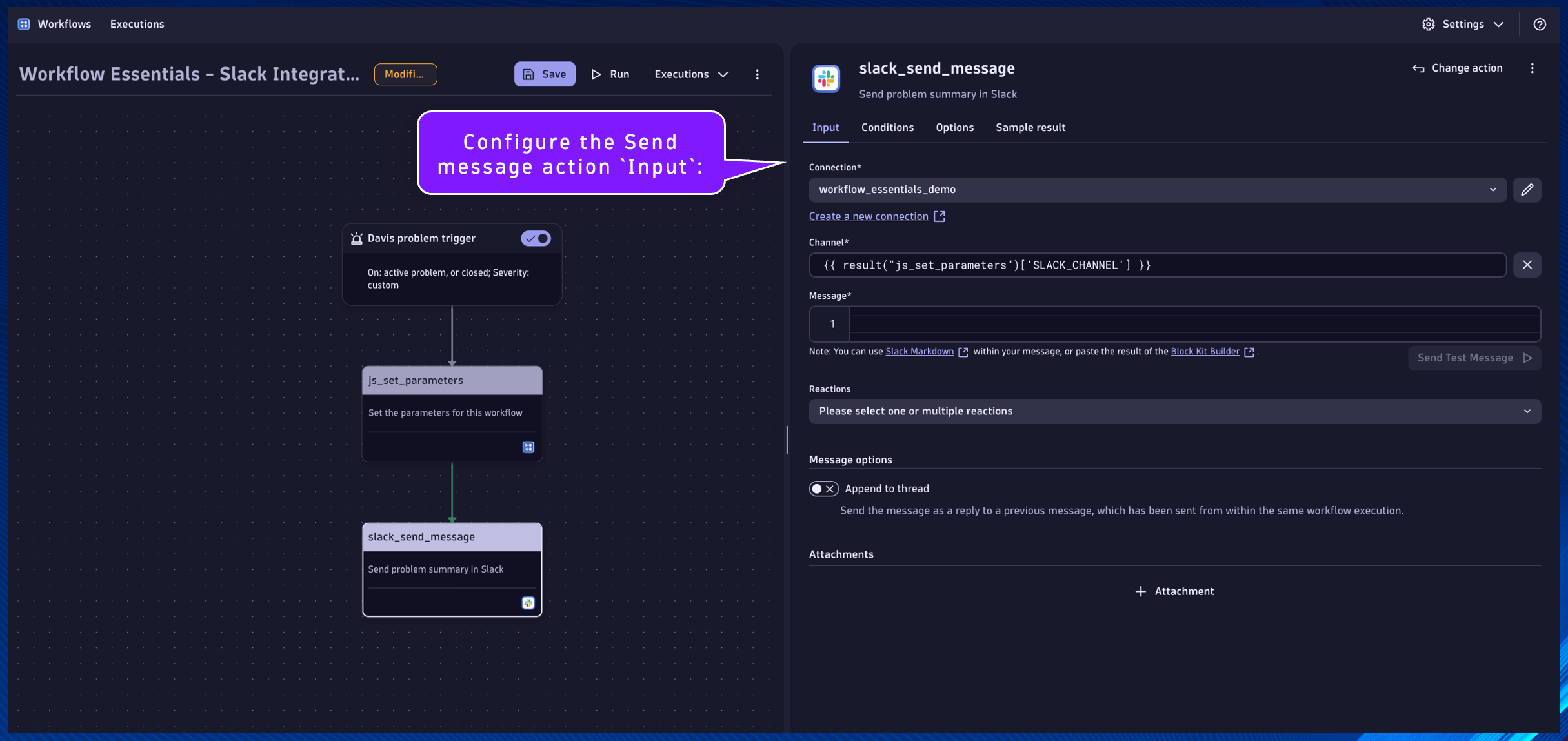The image size is (1568, 741).
Task: Expand the Executions dropdown in toolbar
Action: pos(691,74)
